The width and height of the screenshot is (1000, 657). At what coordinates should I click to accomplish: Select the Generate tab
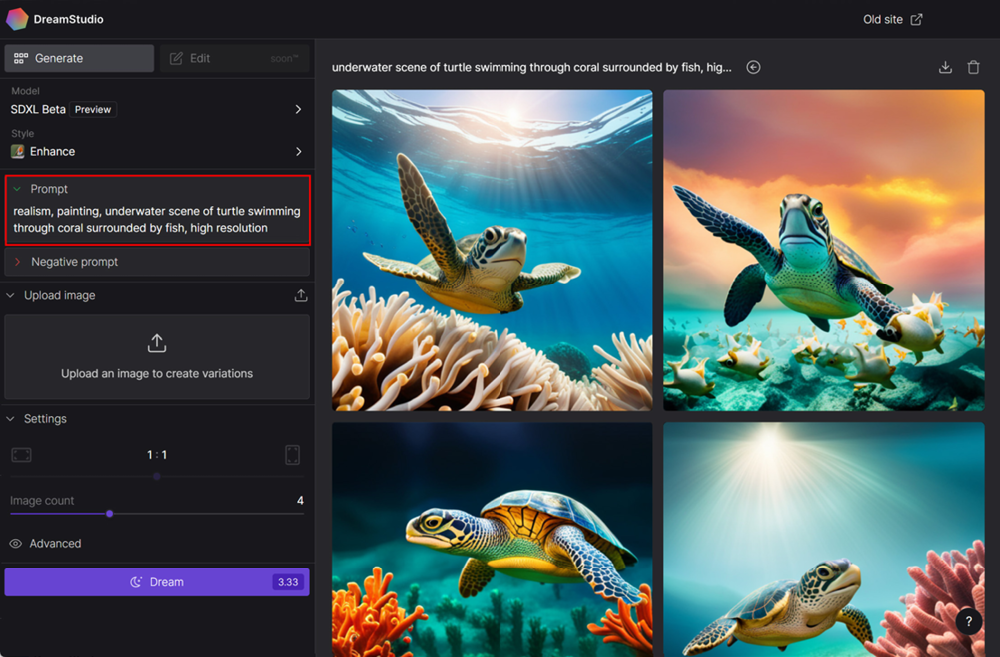click(79, 58)
